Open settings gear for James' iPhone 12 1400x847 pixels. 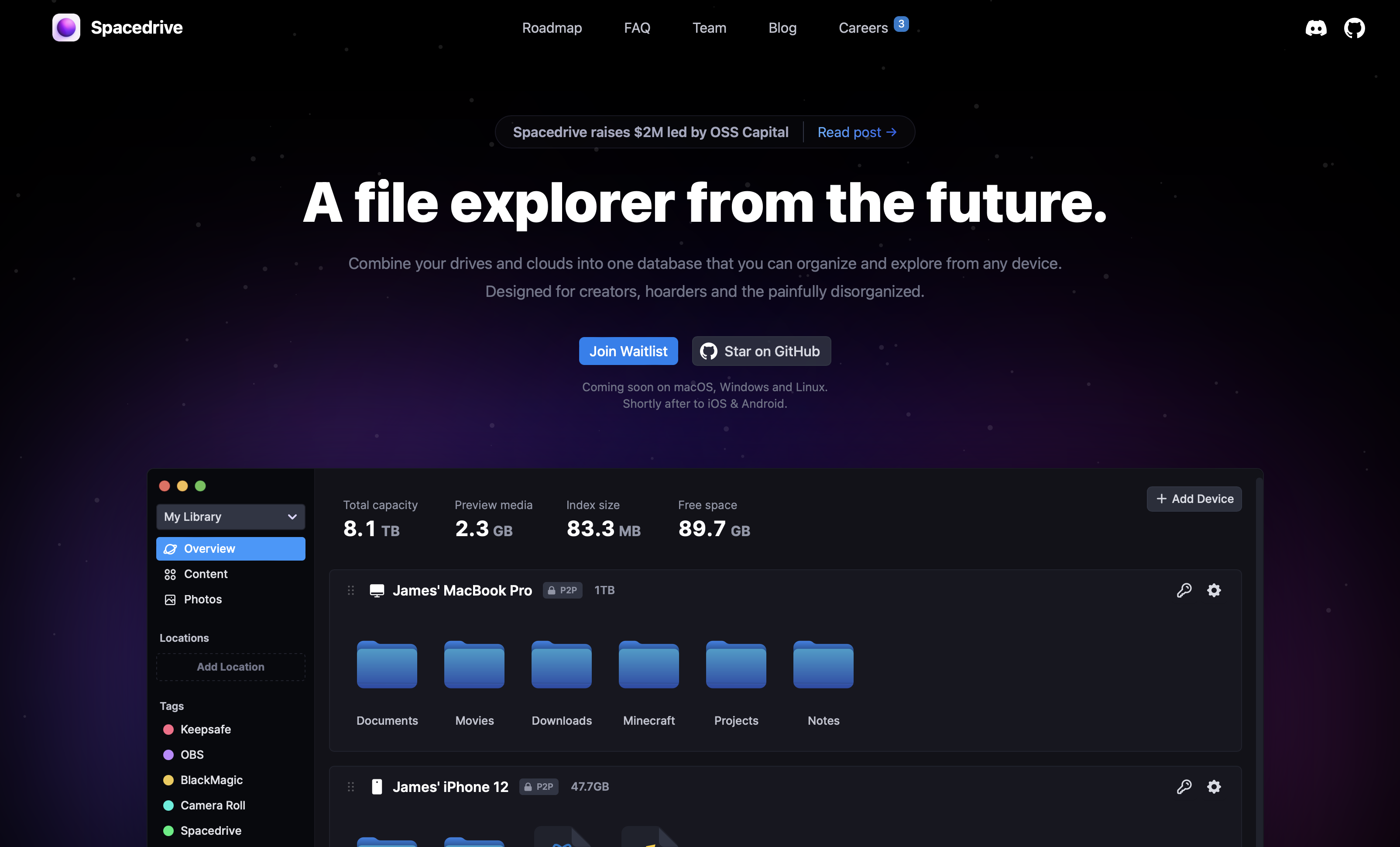pos(1214,787)
